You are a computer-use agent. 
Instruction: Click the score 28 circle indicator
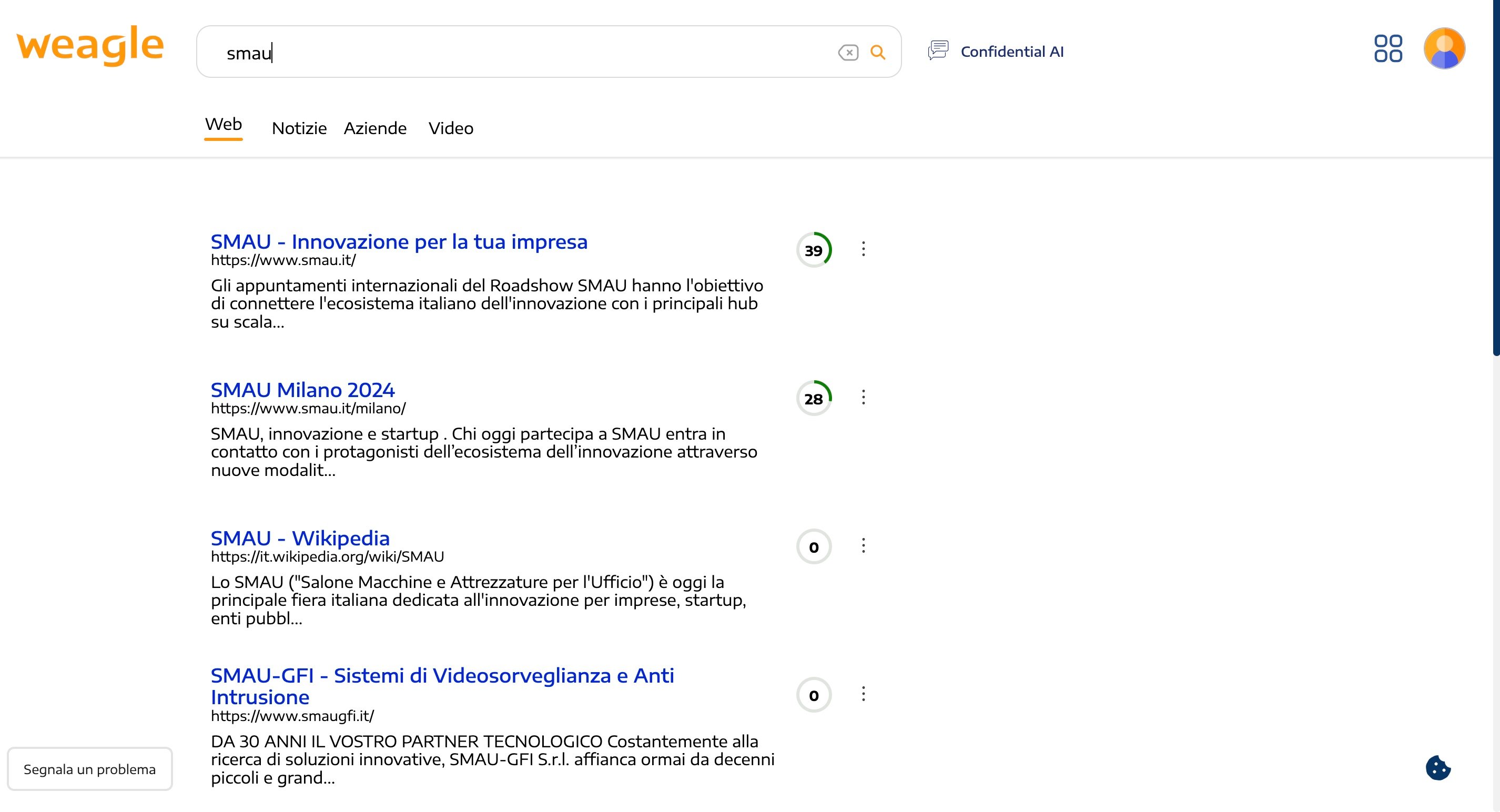click(x=814, y=399)
